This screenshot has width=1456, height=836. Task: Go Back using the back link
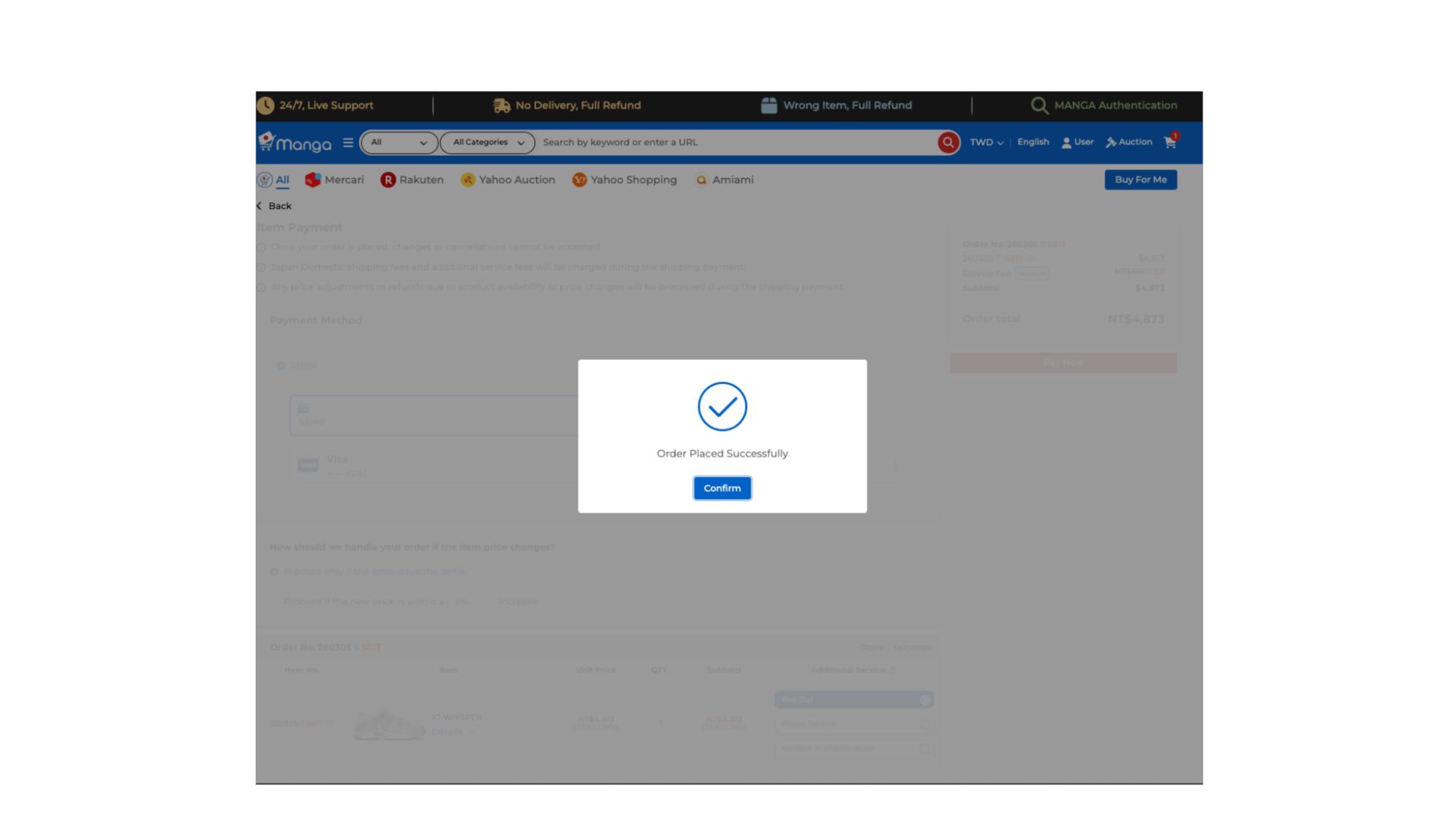pos(275,206)
